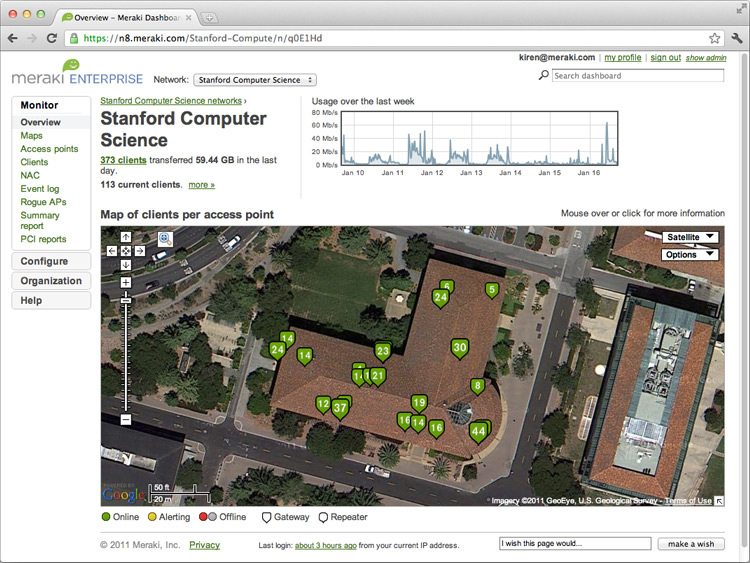Screen dimensions: 750x563
Task: Open Terms of Use on the map
Action: [688, 501]
